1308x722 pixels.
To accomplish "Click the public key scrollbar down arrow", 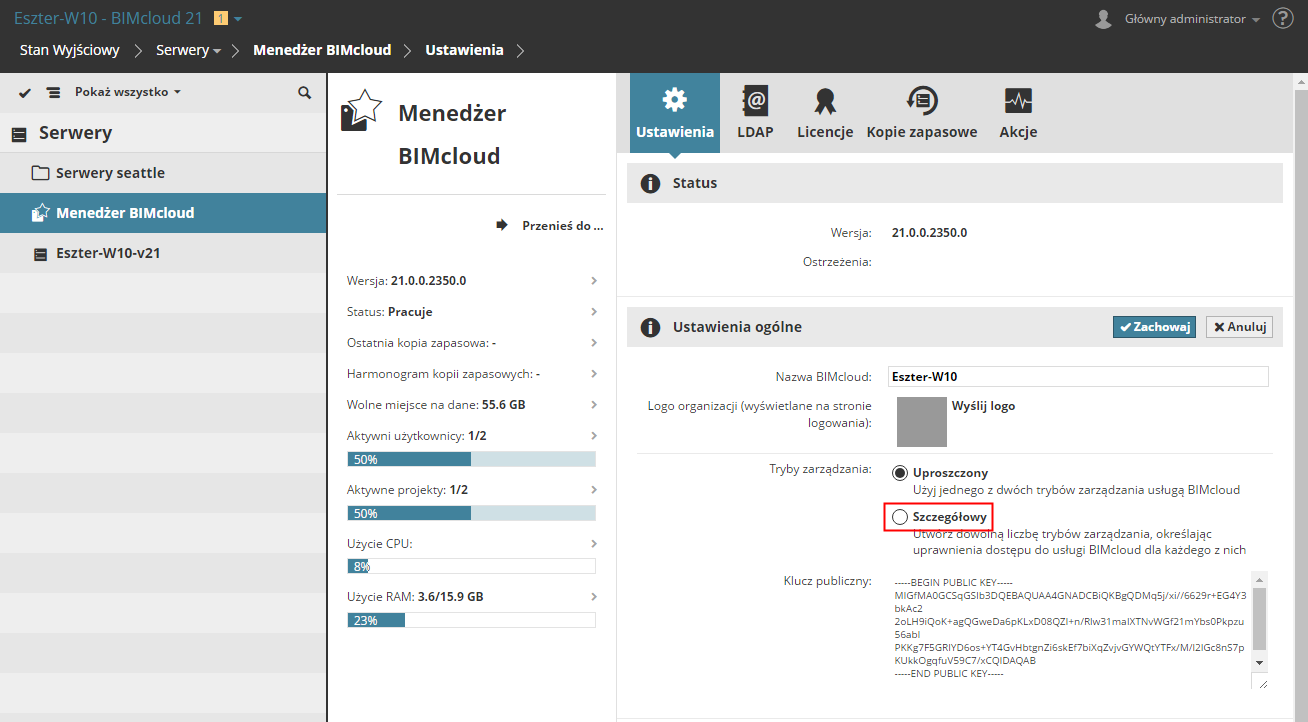I will (x=1259, y=663).
